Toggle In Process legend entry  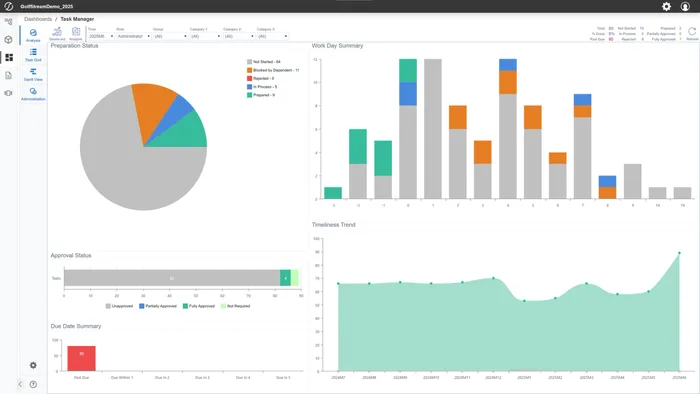262,87
